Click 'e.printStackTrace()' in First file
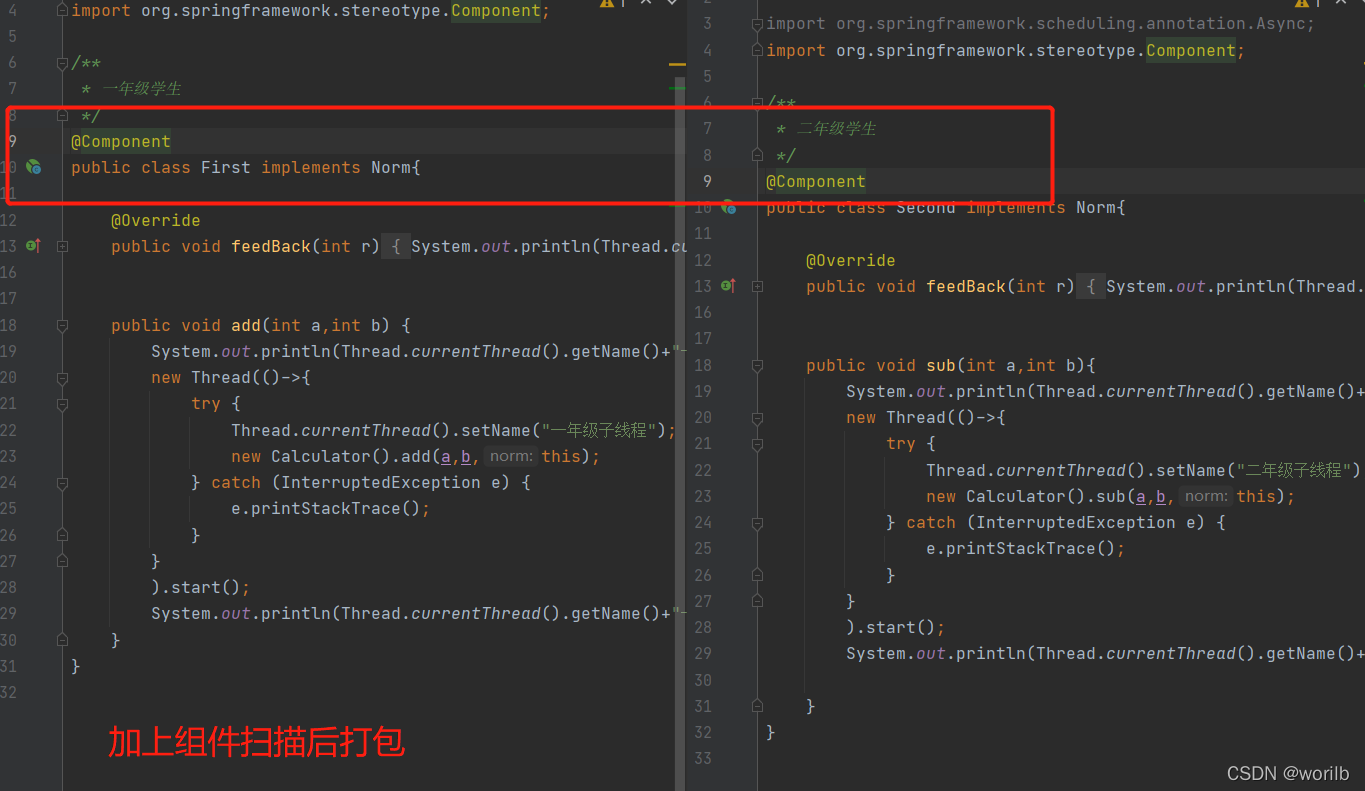1365x791 pixels. tap(326, 508)
